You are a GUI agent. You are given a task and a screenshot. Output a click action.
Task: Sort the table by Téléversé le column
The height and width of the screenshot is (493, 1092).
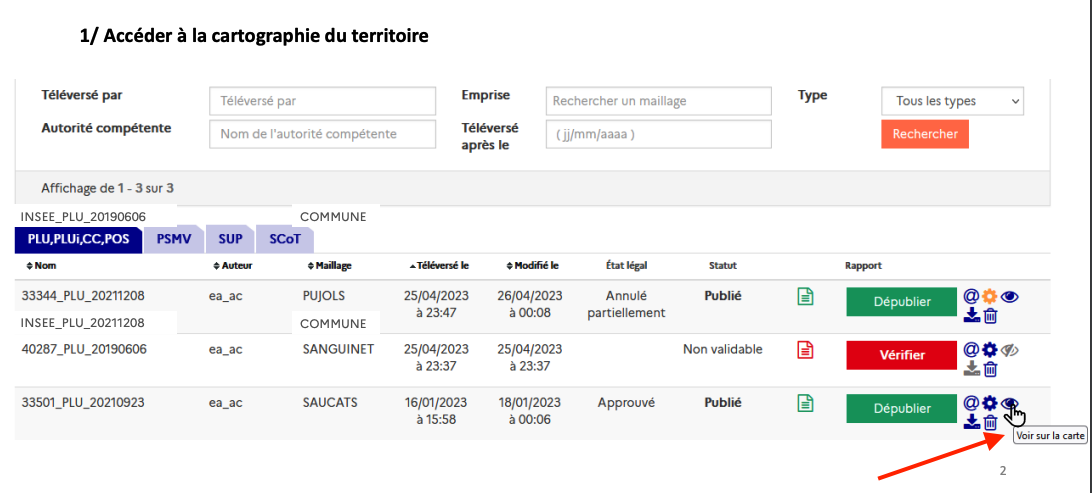click(x=438, y=266)
